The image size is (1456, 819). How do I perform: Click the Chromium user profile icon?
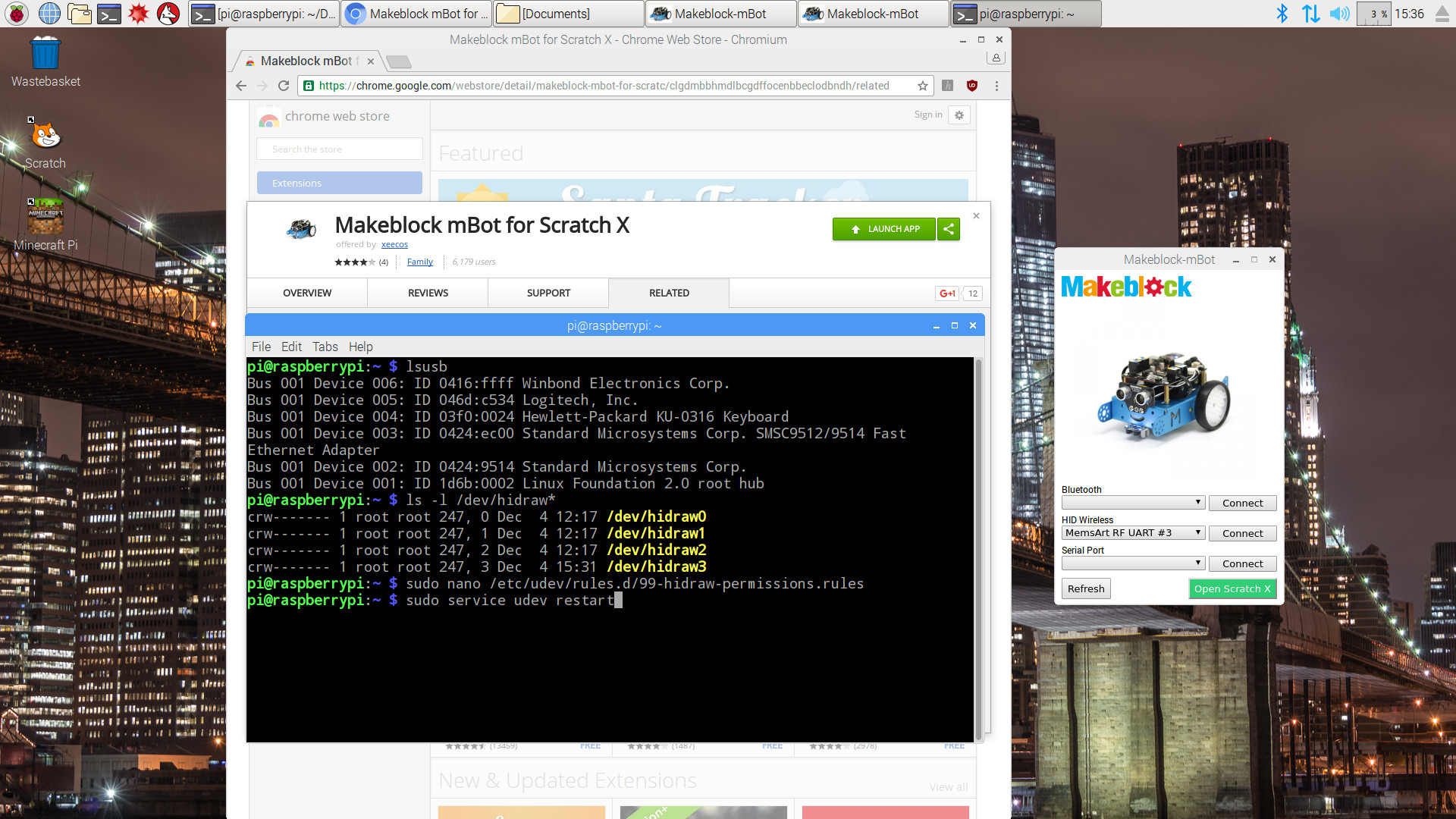(996, 58)
